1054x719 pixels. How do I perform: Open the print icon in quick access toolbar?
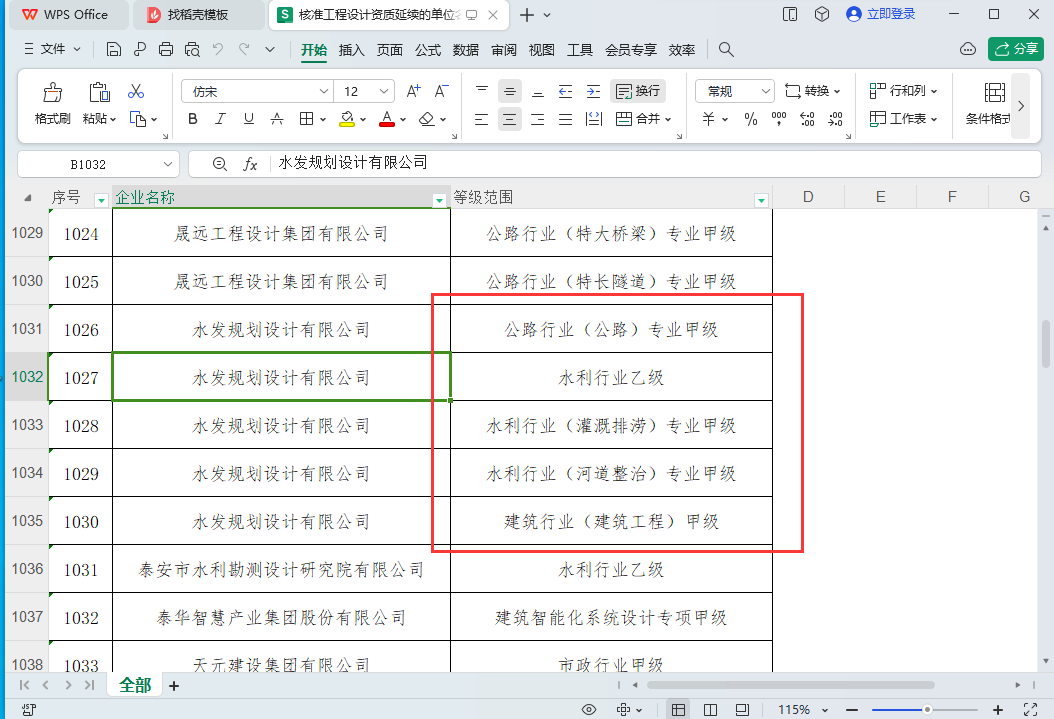164,48
